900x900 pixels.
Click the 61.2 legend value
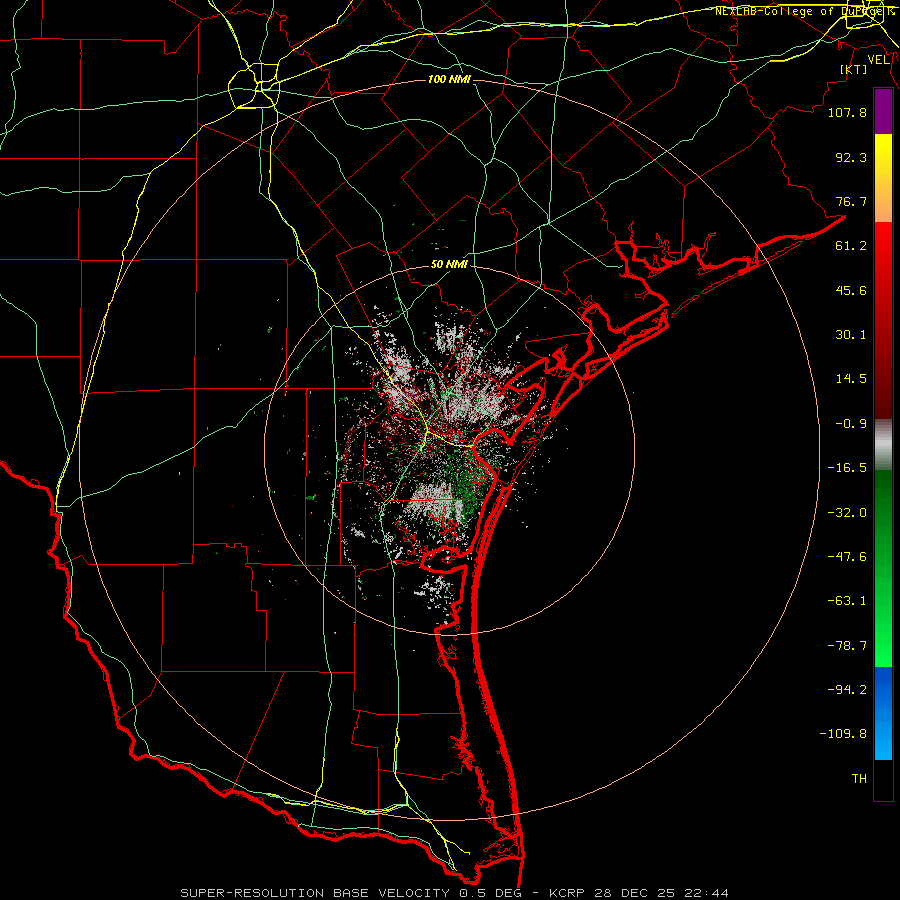pyautogui.click(x=851, y=246)
